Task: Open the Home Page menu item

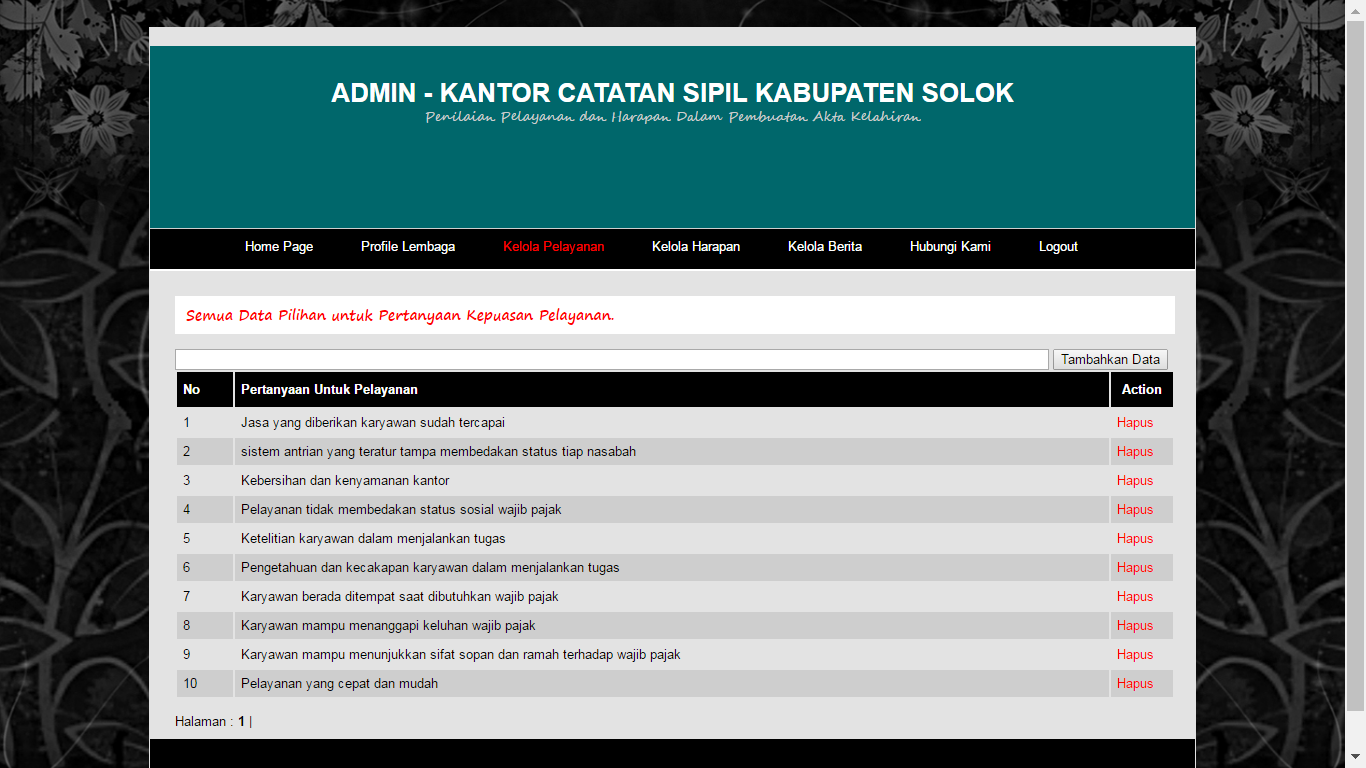Action: point(279,247)
